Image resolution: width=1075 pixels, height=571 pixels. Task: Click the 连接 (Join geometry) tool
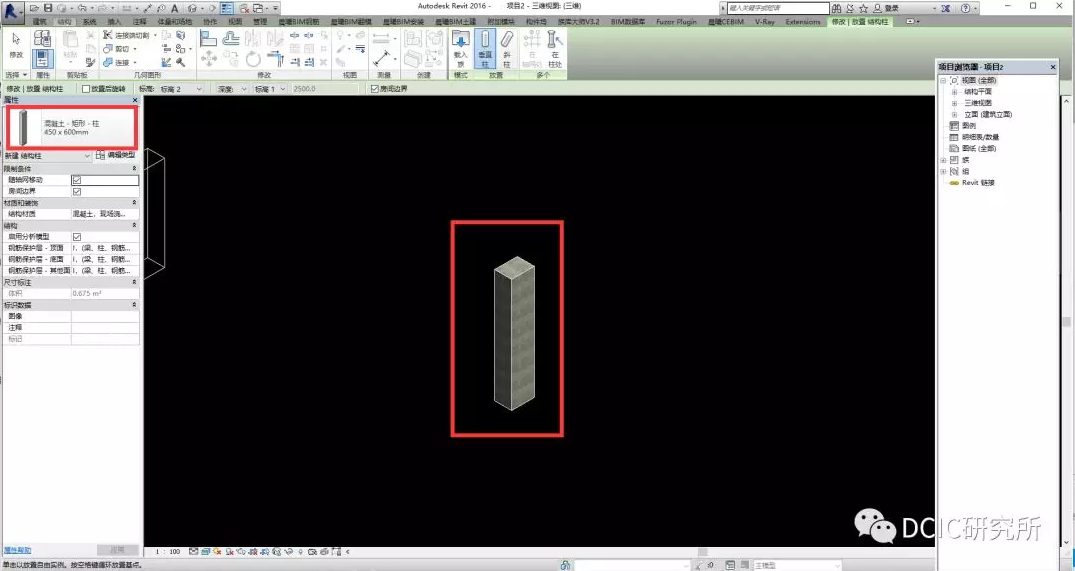pyautogui.click(x=121, y=62)
